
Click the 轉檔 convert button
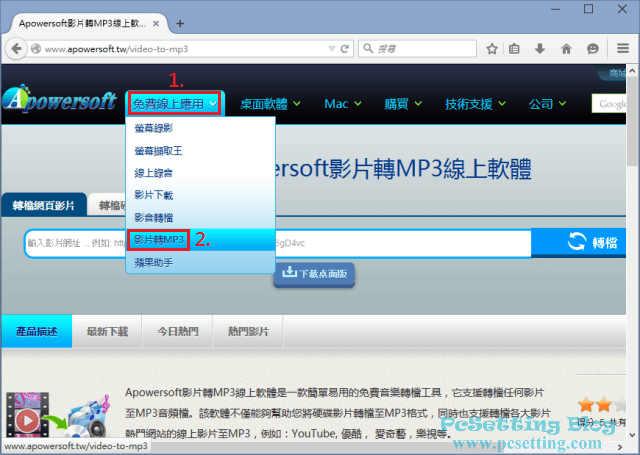click(x=578, y=242)
